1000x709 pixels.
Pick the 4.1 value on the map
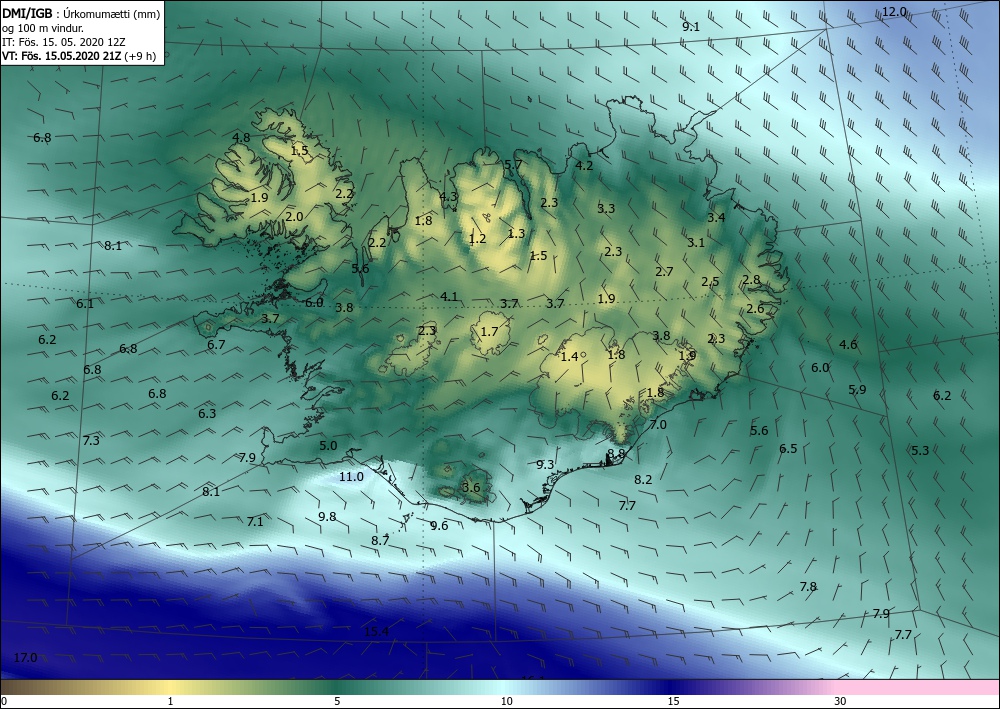(449, 296)
